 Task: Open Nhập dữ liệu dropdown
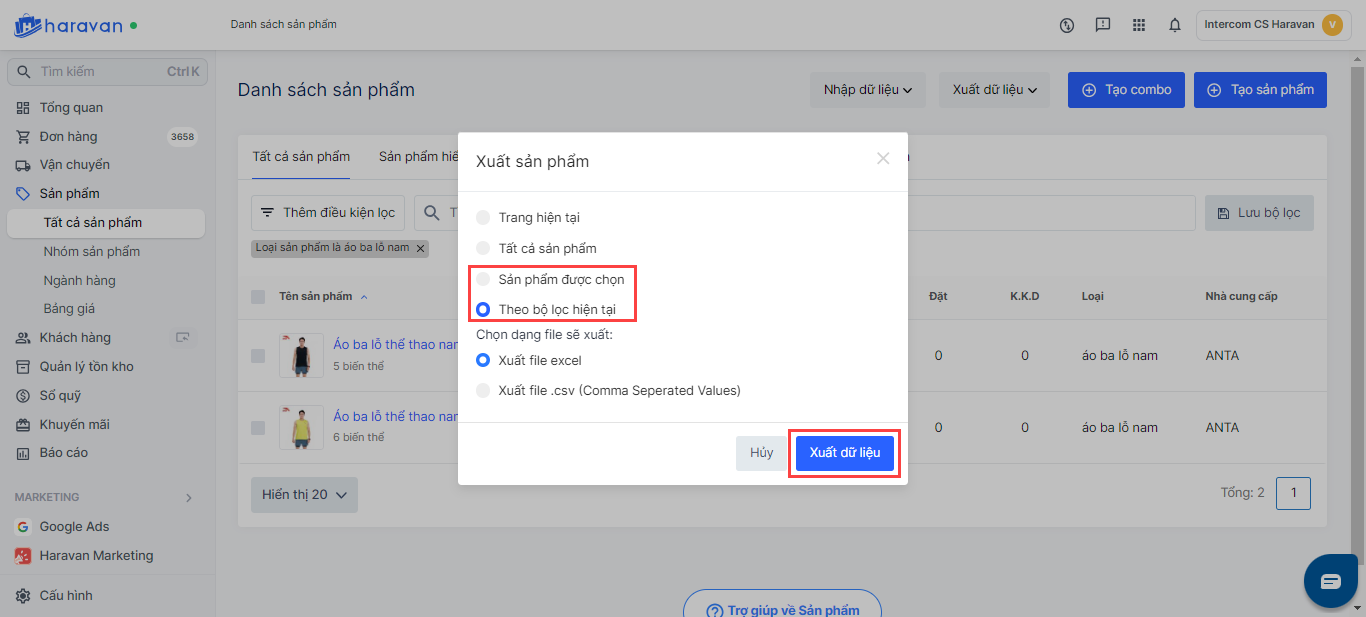coord(868,90)
